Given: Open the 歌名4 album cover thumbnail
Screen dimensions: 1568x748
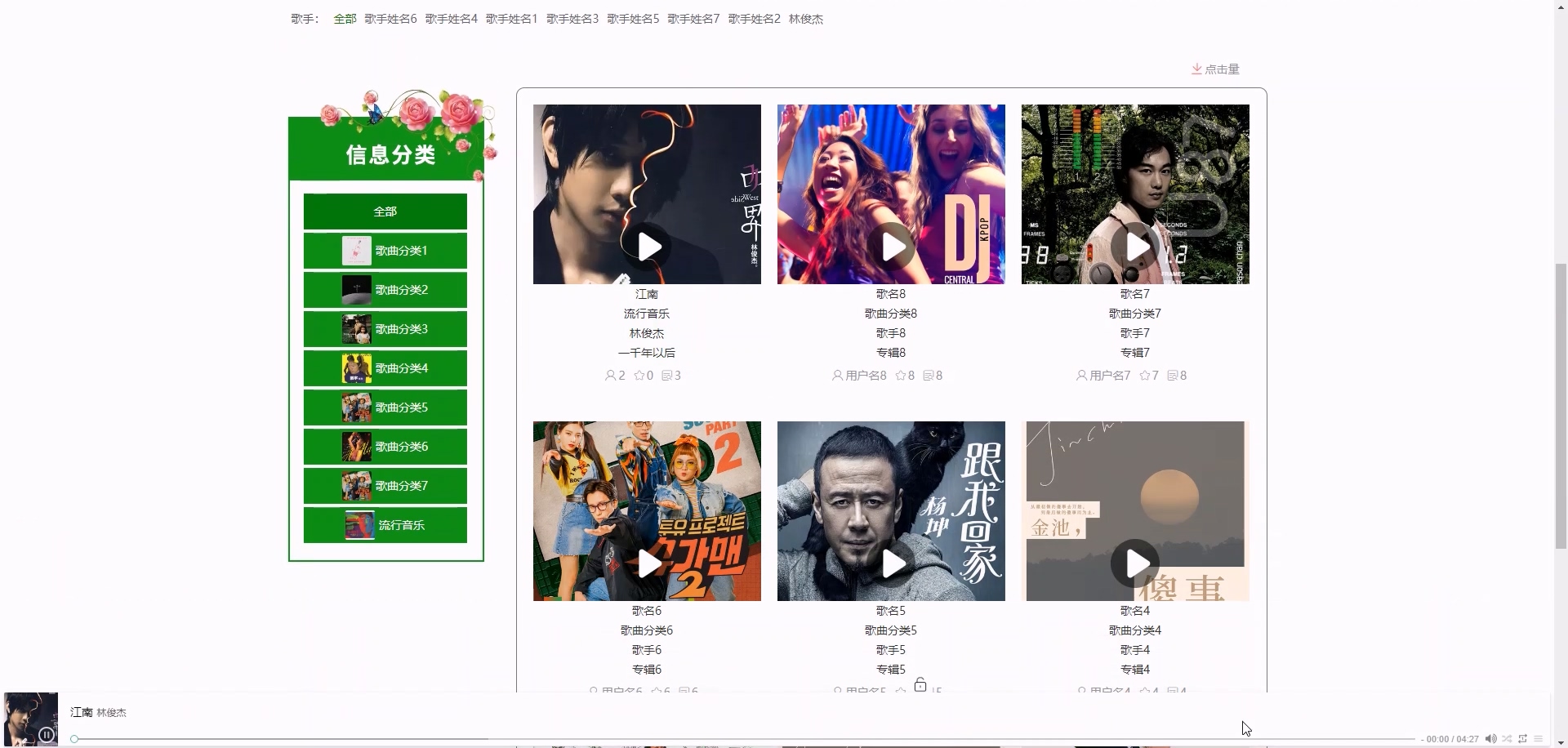Looking at the screenshot, I should pyautogui.click(x=1135, y=511).
